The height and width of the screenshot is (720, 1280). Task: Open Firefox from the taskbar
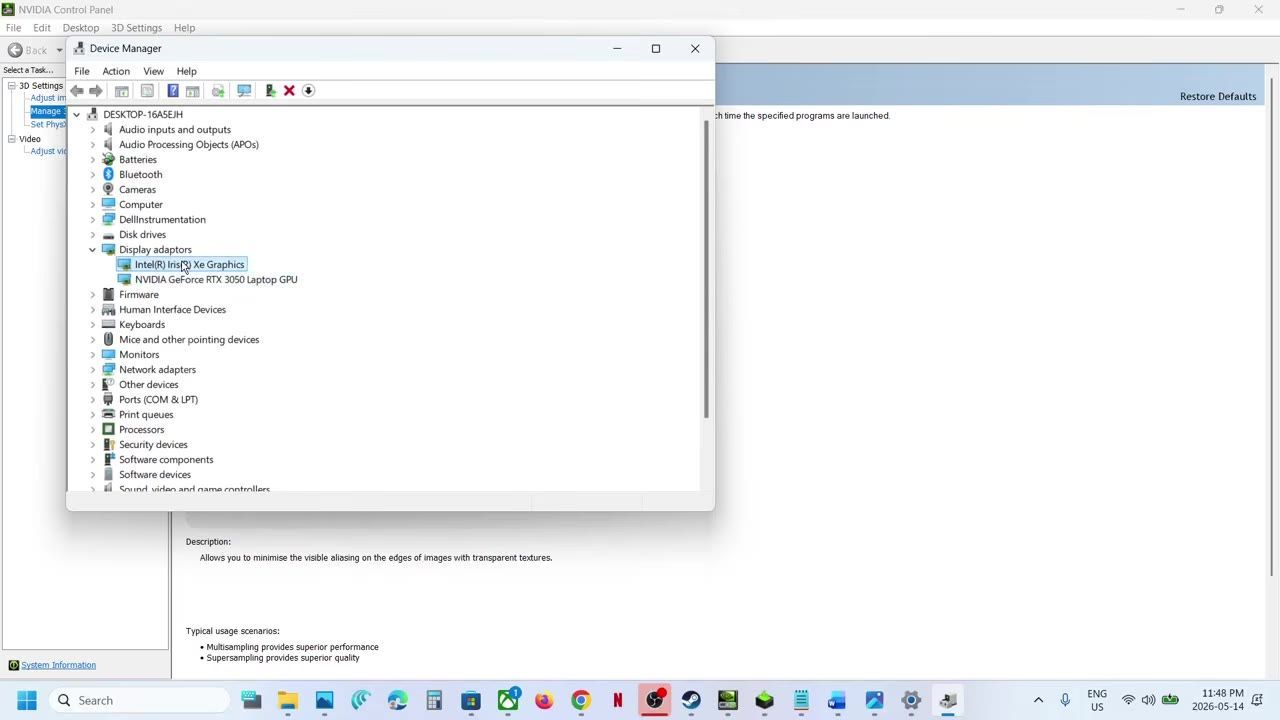[544, 700]
